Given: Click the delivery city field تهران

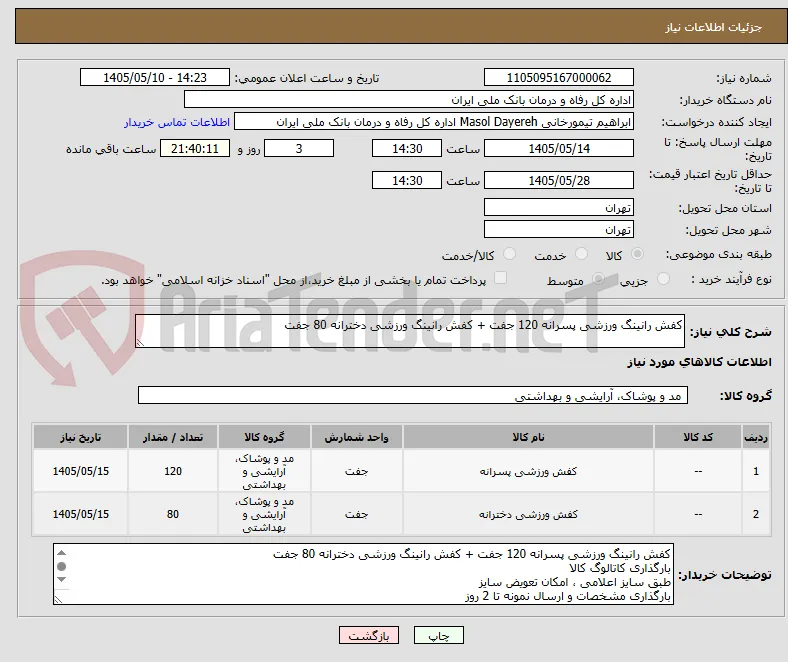Looking at the screenshot, I should click(x=559, y=229).
